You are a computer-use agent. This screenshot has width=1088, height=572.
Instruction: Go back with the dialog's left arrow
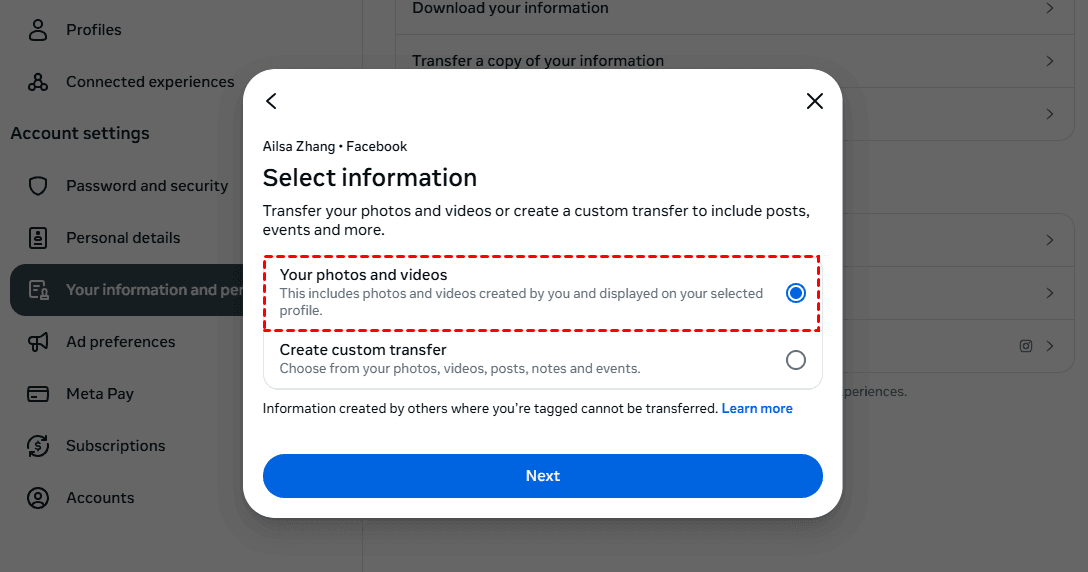click(x=271, y=101)
